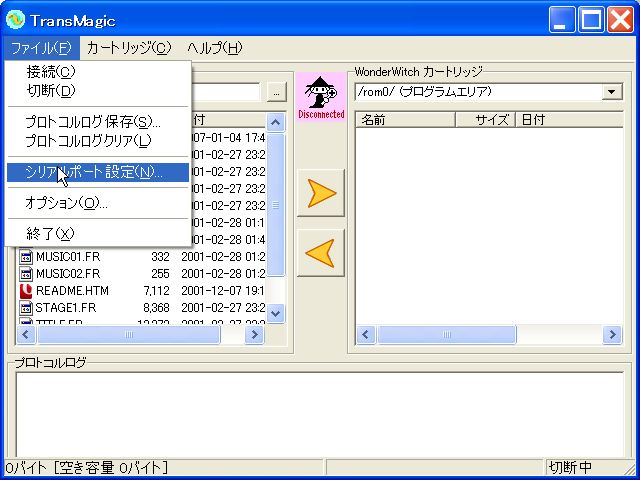Image resolution: width=640 pixels, height=480 pixels.
Task: Choose 切断(D) from the file menu
Action: point(98,91)
